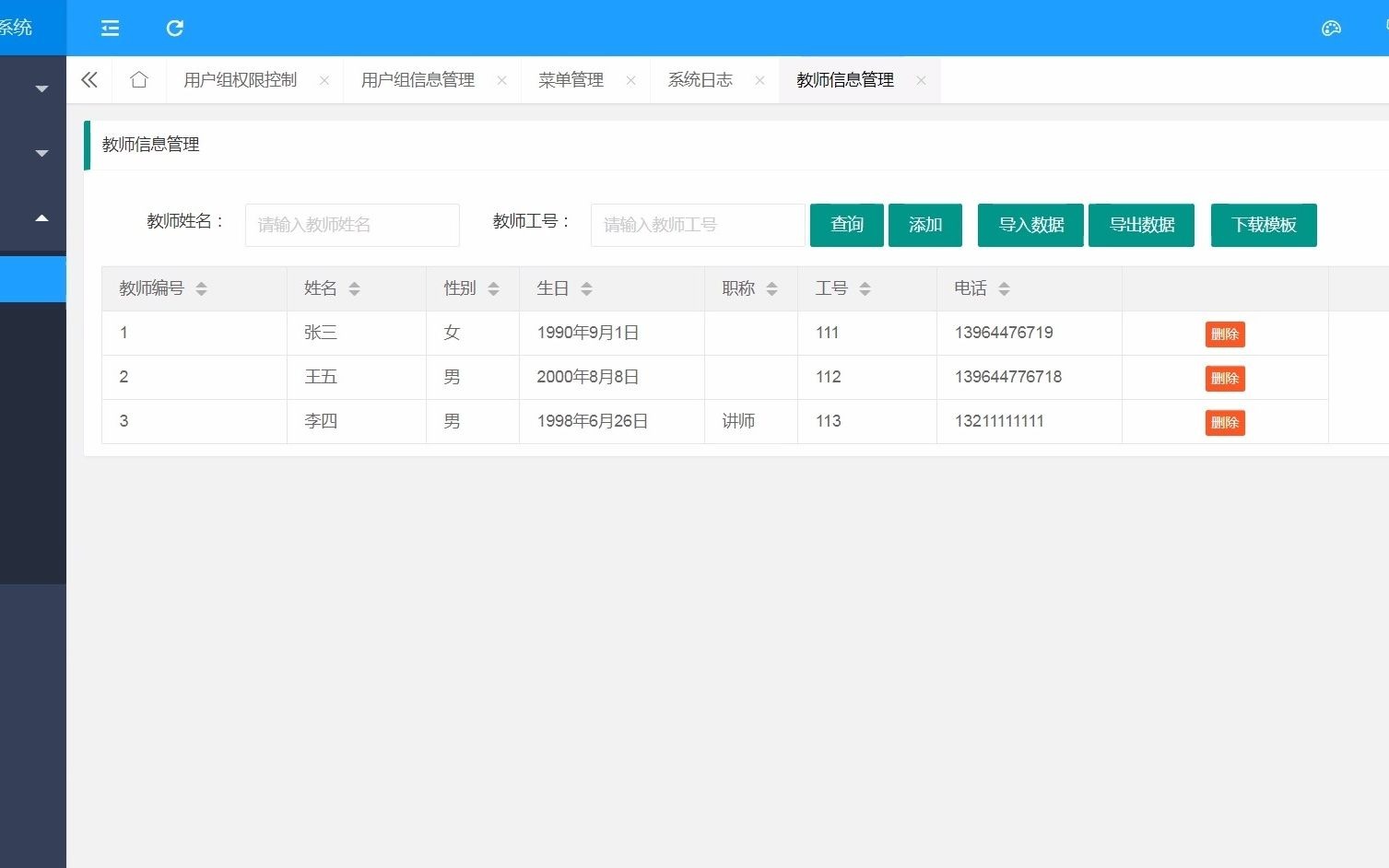Click the 添加 button
This screenshot has width=1389, height=868.
pyautogui.click(x=925, y=225)
